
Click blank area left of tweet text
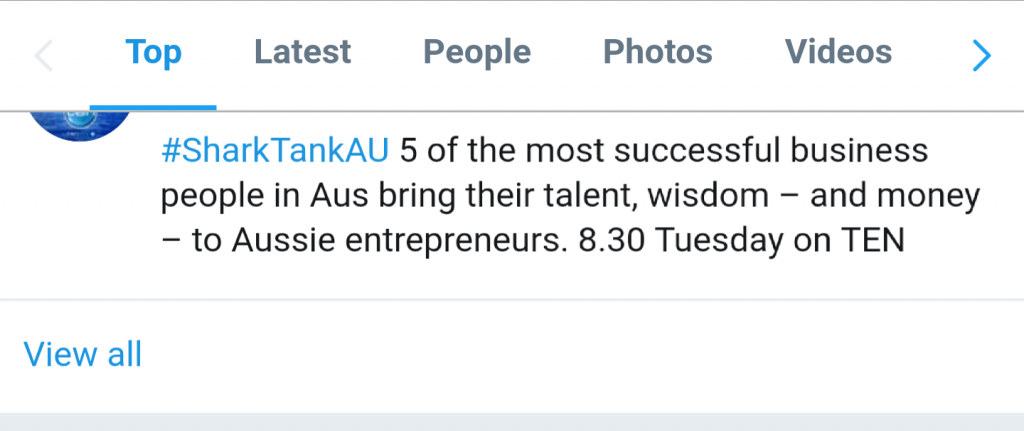tap(80, 220)
